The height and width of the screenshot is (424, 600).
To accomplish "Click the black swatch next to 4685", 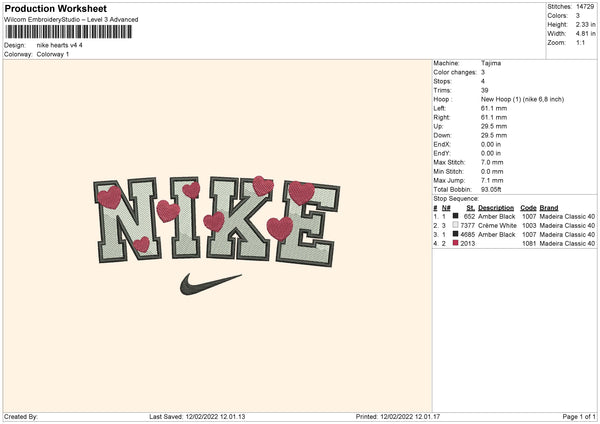I will pyautogui.click(x=455, y=234).
